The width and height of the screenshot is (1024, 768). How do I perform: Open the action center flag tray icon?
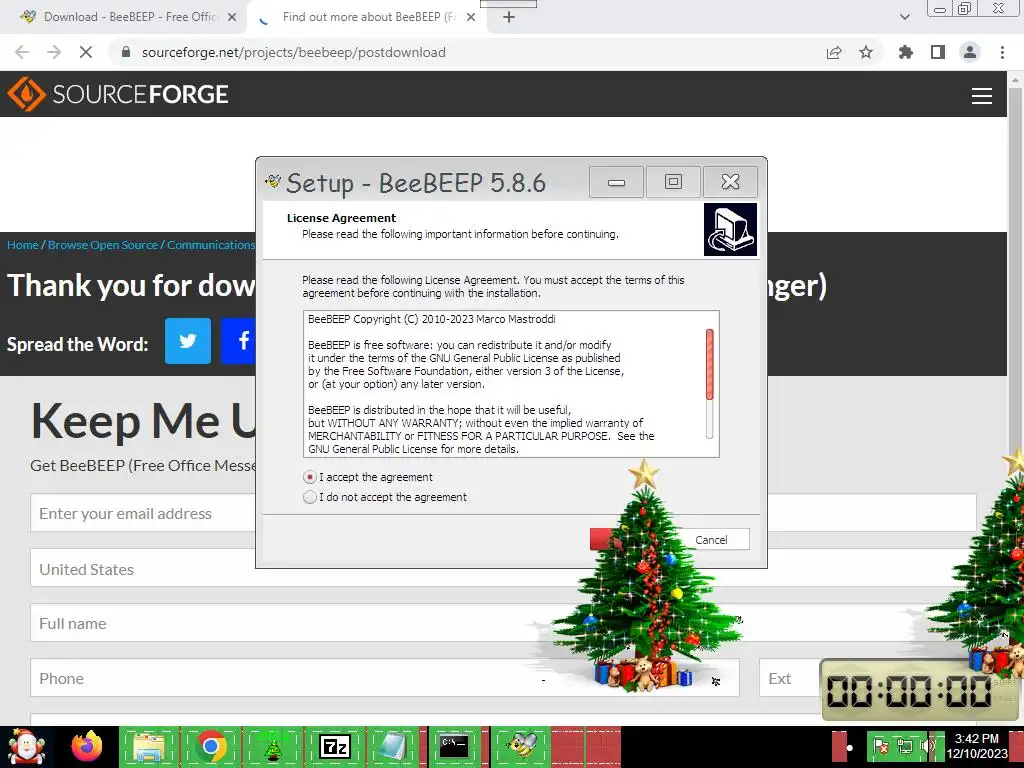pos(881,746)
